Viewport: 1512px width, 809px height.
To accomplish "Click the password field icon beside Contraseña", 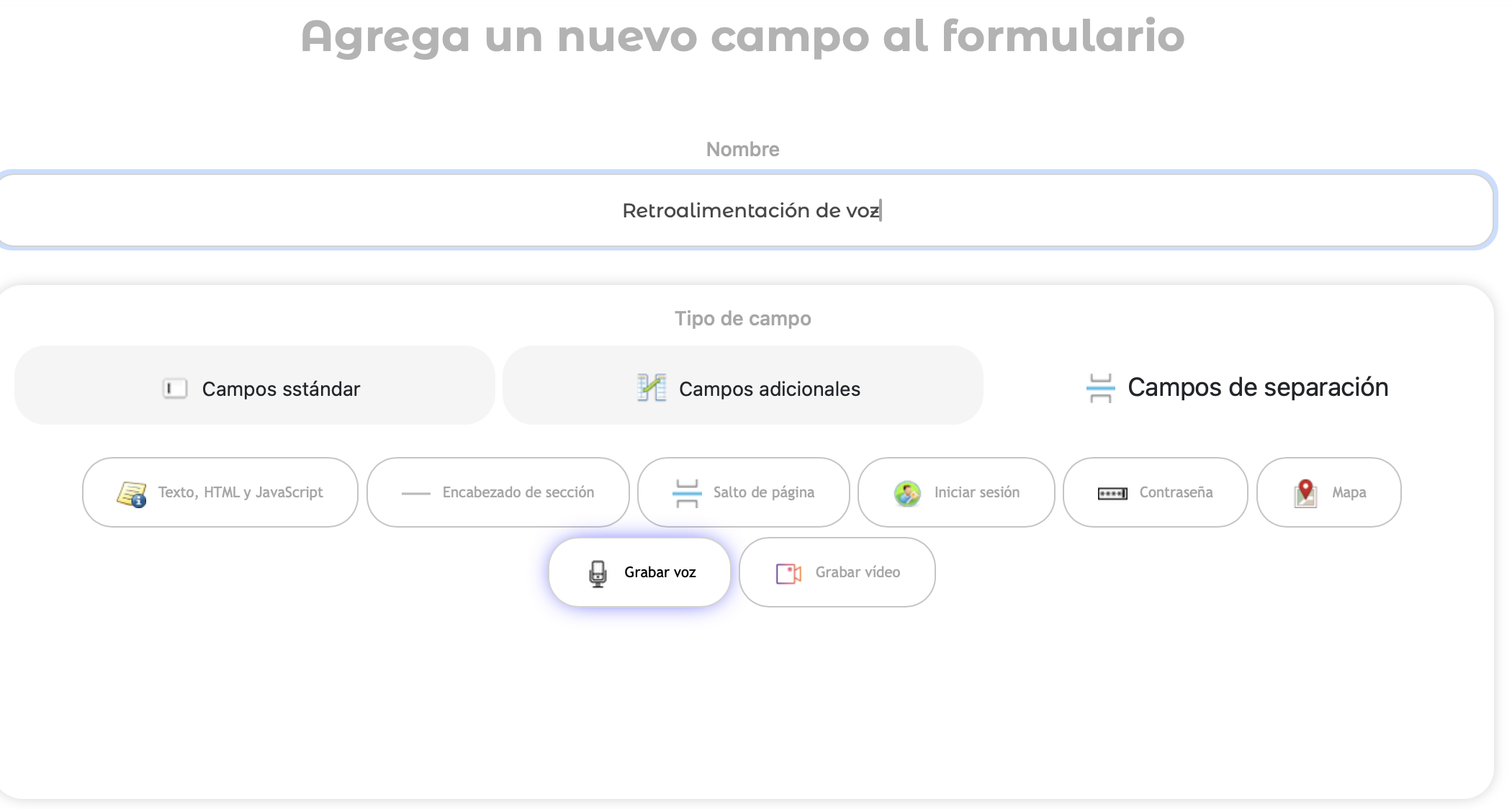I will point(1112,493).
